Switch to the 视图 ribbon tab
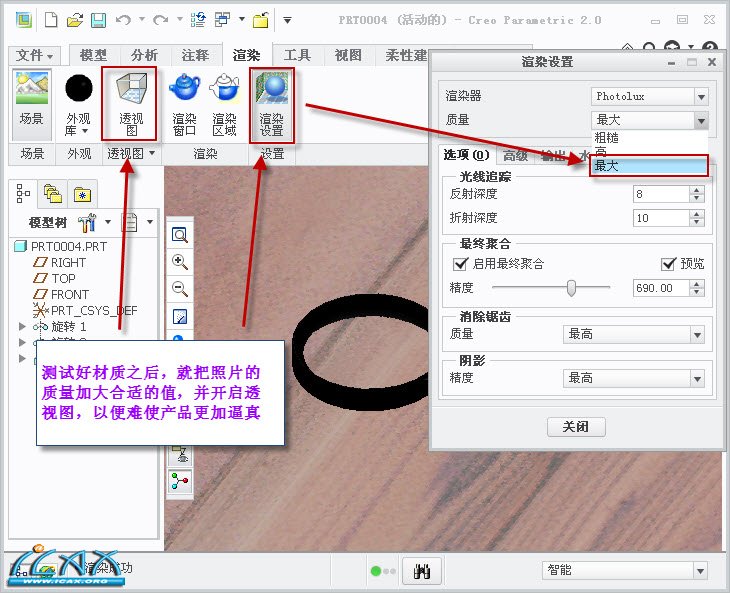Screen dimensions: 730x593 (x=348, y=55)
